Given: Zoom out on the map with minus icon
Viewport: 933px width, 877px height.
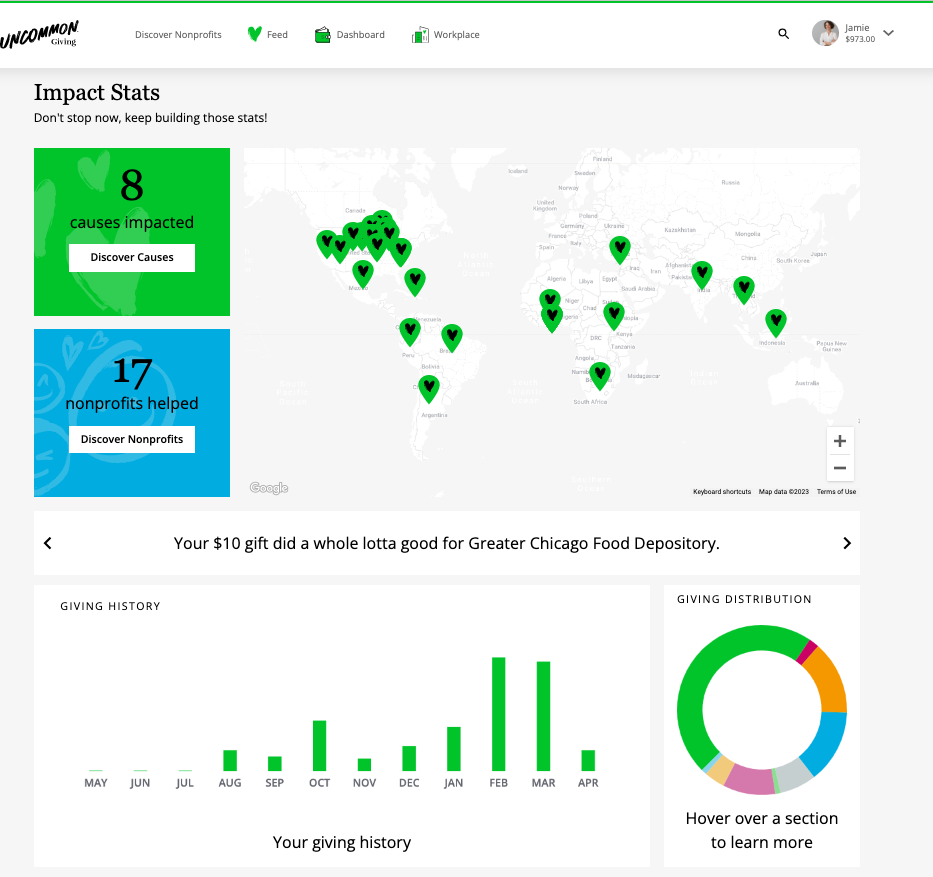Looking at the screenshot, I should [840, 467].
